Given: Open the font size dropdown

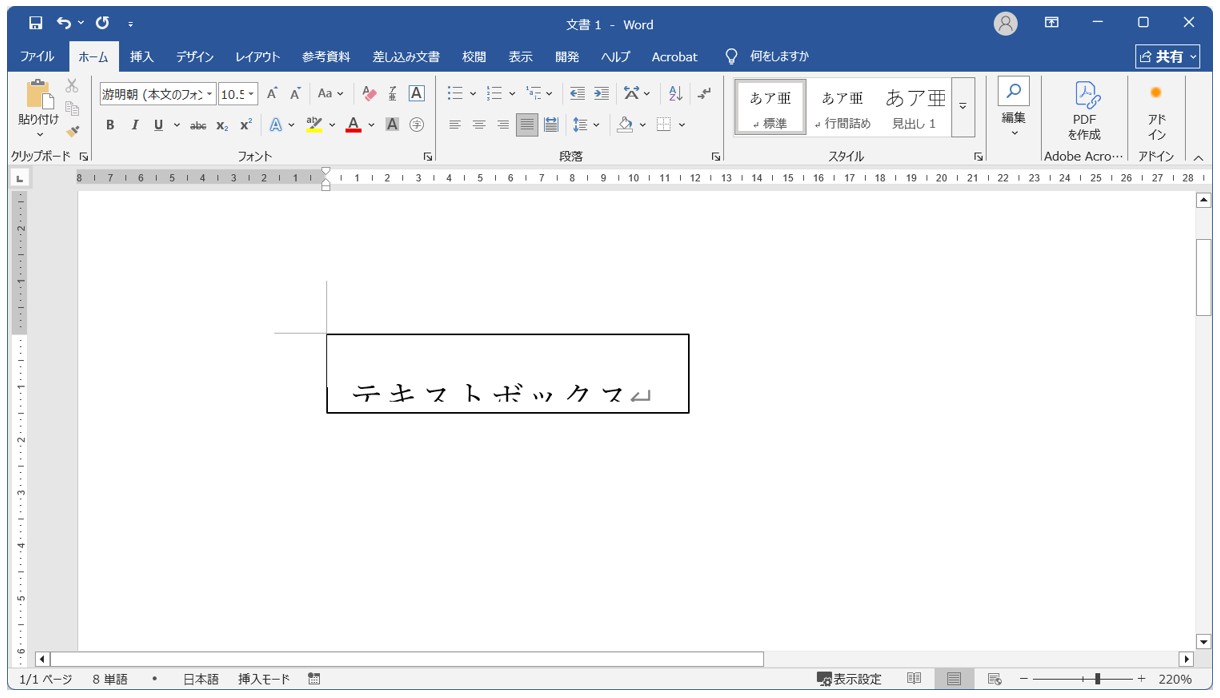Looking at the screenshot, I should [x=251, y=94].
